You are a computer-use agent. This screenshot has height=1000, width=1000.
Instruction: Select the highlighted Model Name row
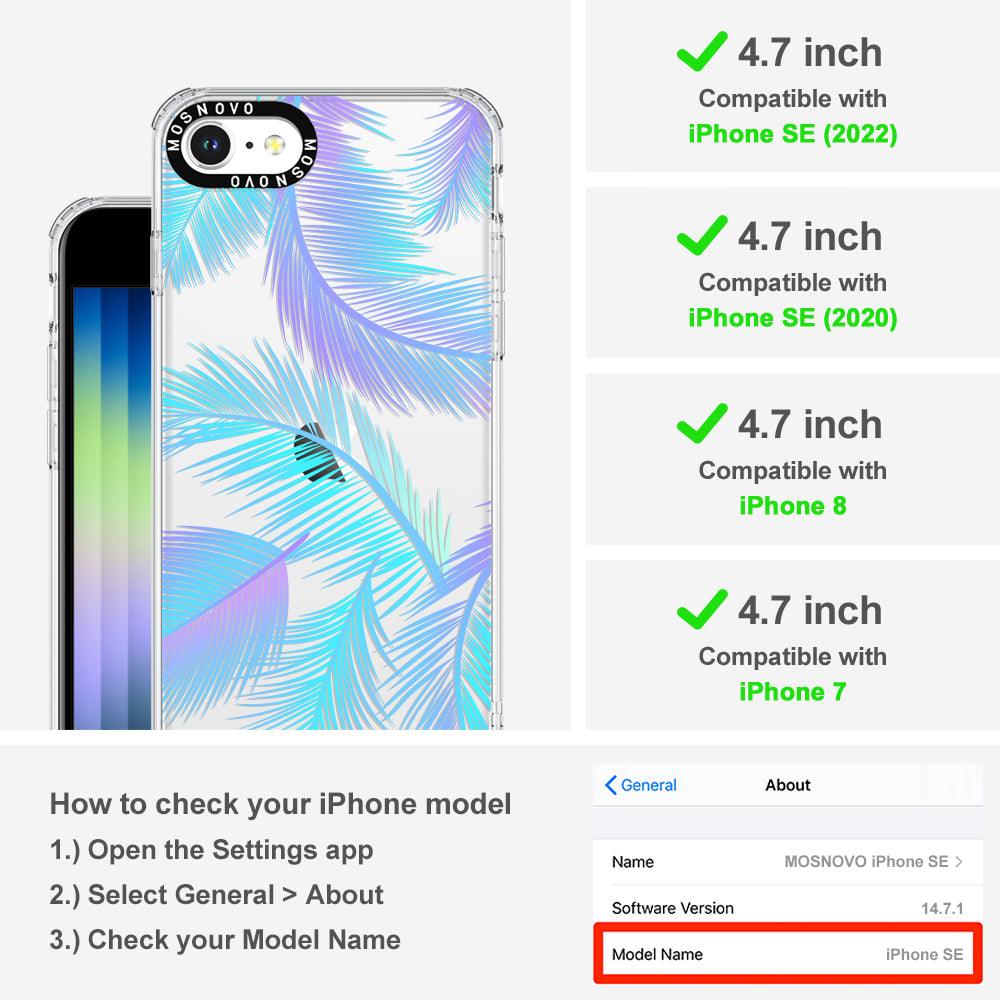tap(788, 954)
